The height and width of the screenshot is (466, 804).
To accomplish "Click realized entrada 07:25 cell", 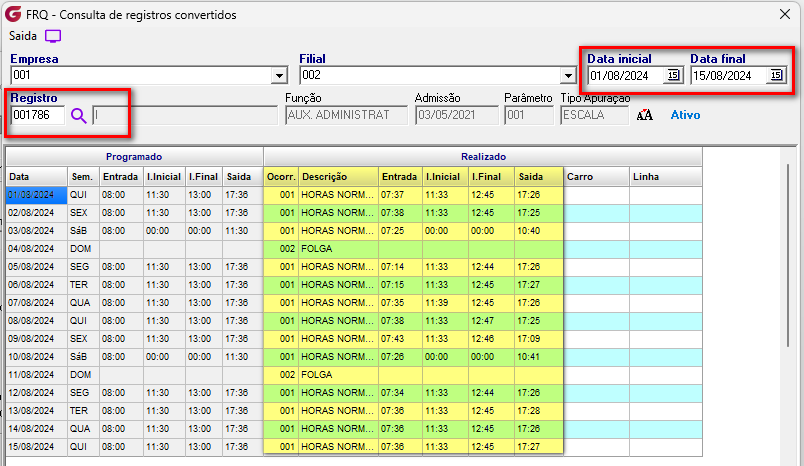I will tap(400, 231).
